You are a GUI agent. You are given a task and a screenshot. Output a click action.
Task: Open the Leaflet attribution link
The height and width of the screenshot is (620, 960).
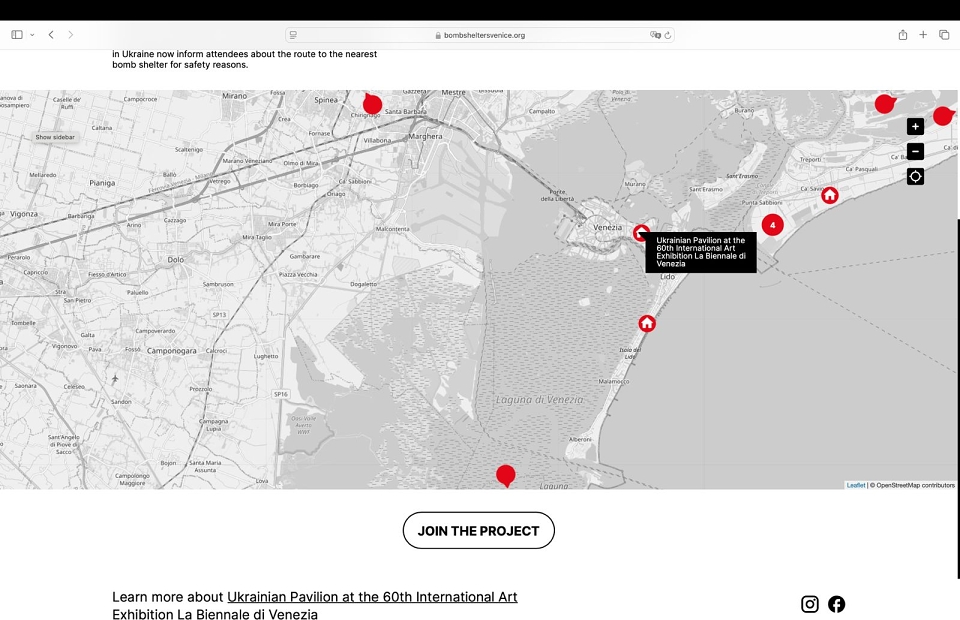tap(855, 485)
